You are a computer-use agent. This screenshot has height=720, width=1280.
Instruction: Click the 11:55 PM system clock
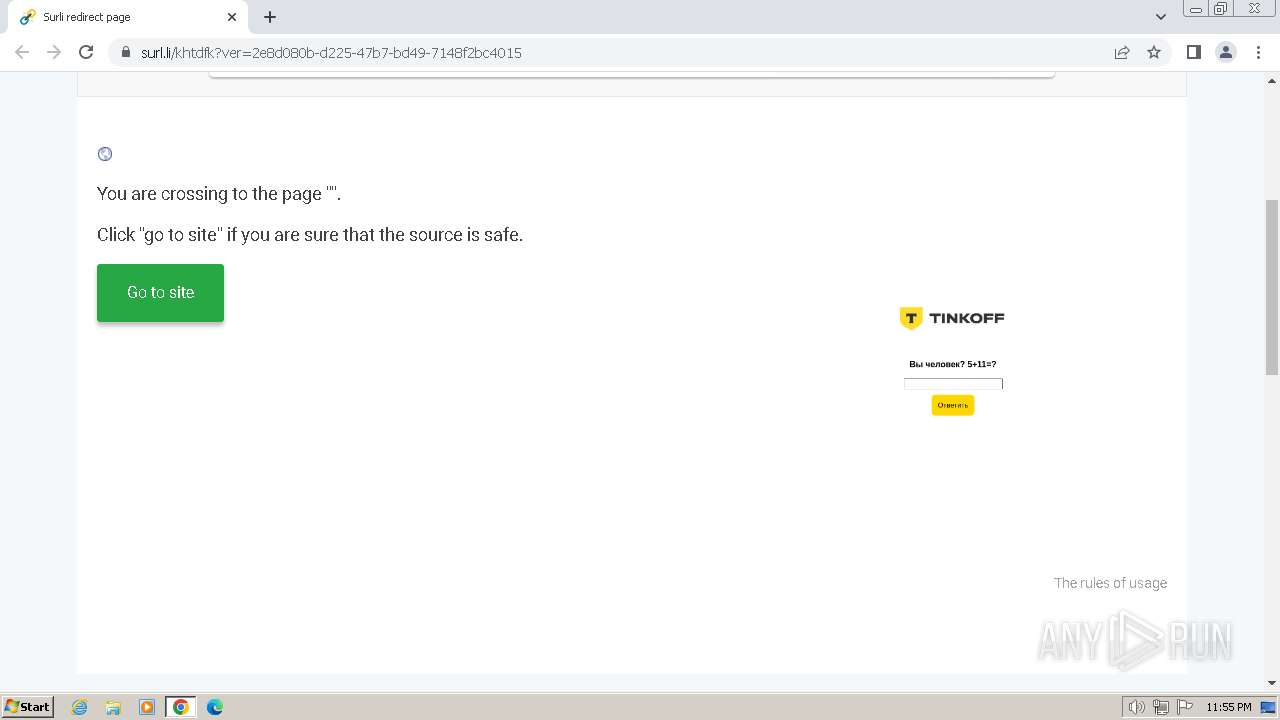(1228, 707)
